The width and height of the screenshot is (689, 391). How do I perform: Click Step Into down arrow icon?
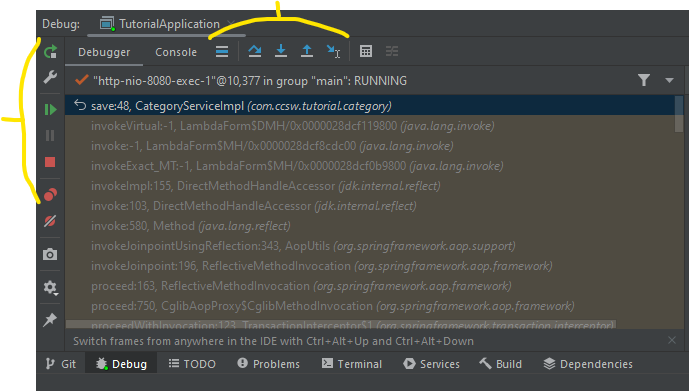(281, 51)
